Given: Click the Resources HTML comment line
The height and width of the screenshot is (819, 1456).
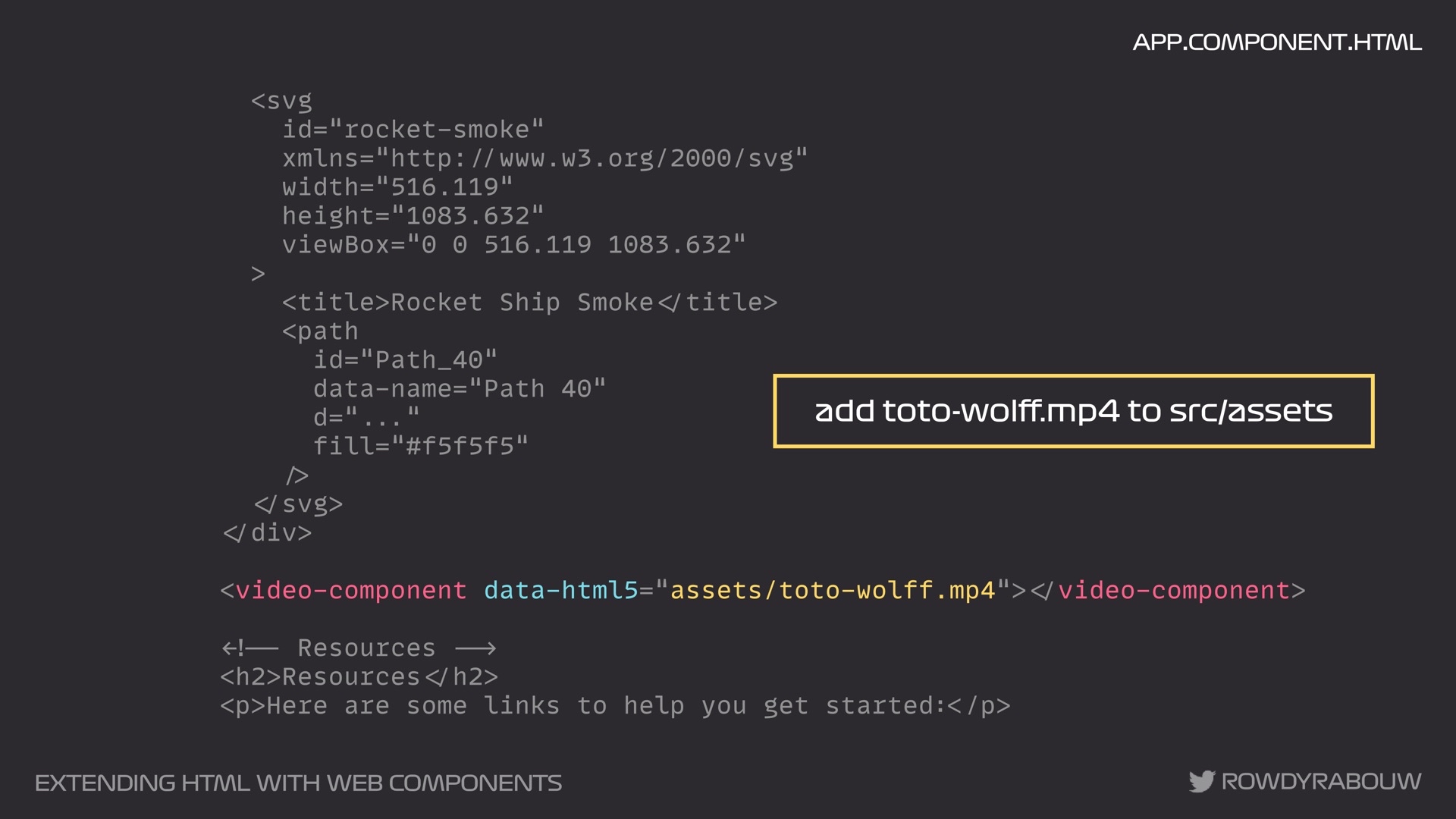Looking at the screenshot, I should (359, 648).
